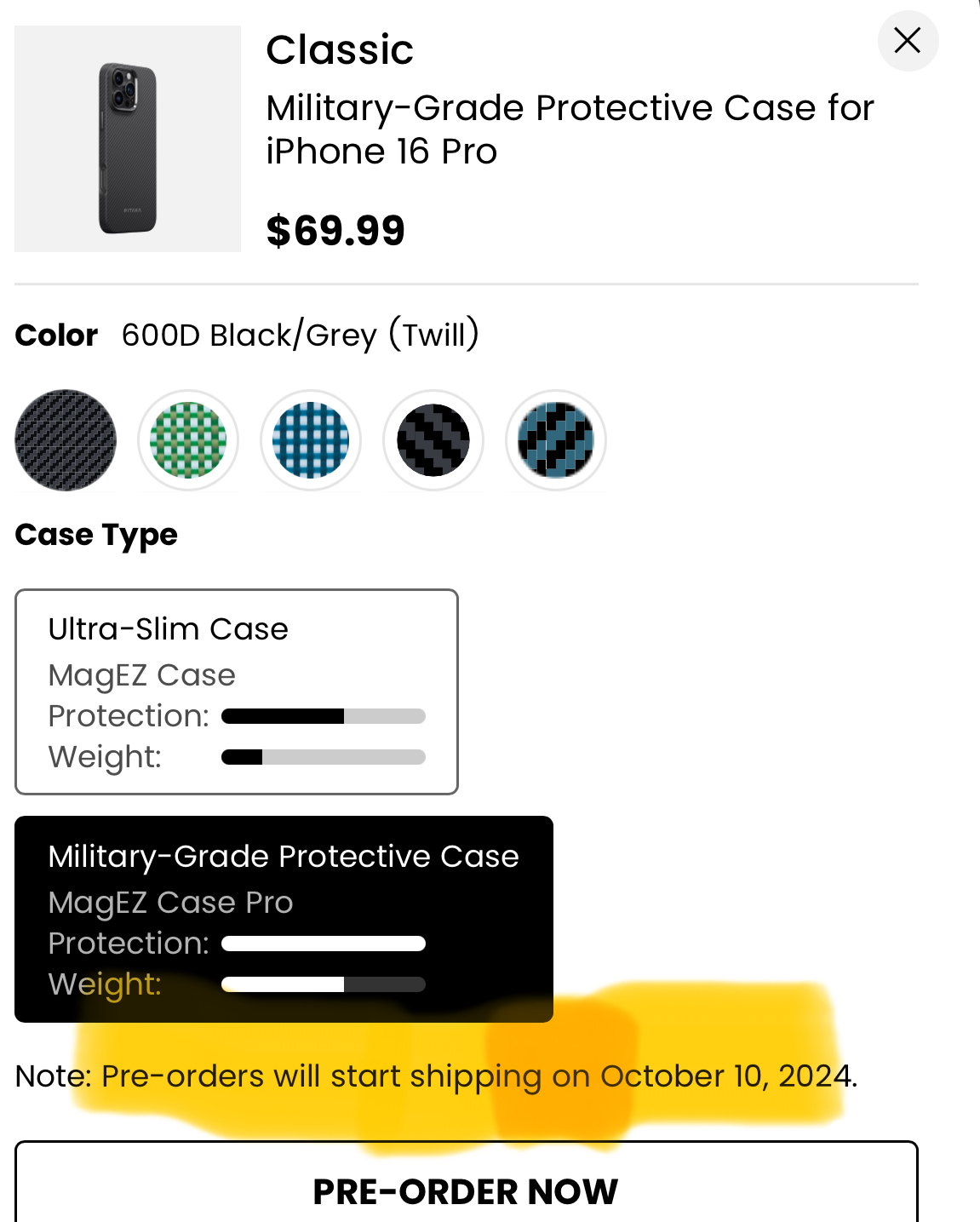The image size is (980, 1222).
Task: Click the $69.99 price
Action: tap(335, 231)
